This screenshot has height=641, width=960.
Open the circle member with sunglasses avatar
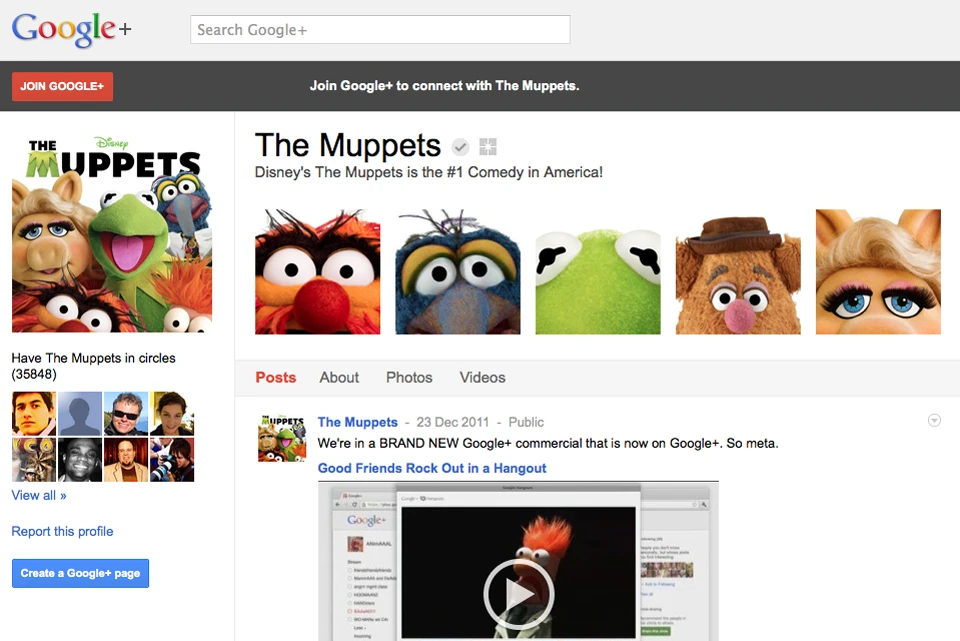[126, 414]
